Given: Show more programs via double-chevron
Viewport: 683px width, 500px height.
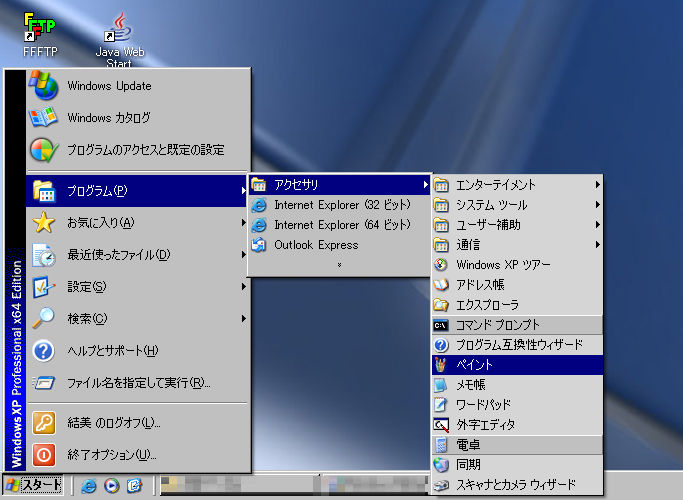Looking at the screenshot, I should (x=339, y=265).
